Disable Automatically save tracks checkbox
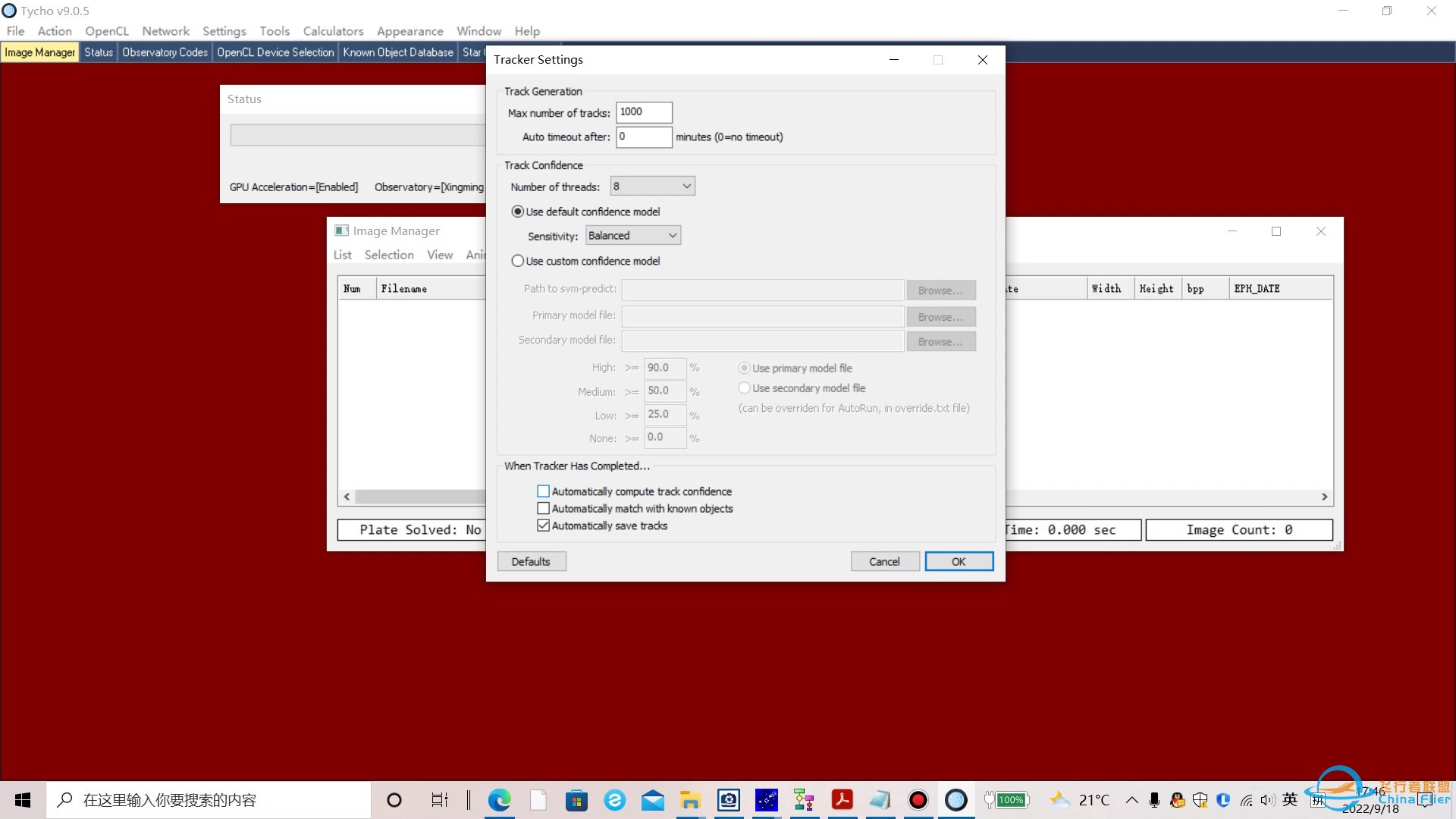This screenshot has width=1456, height=819. 543,525
